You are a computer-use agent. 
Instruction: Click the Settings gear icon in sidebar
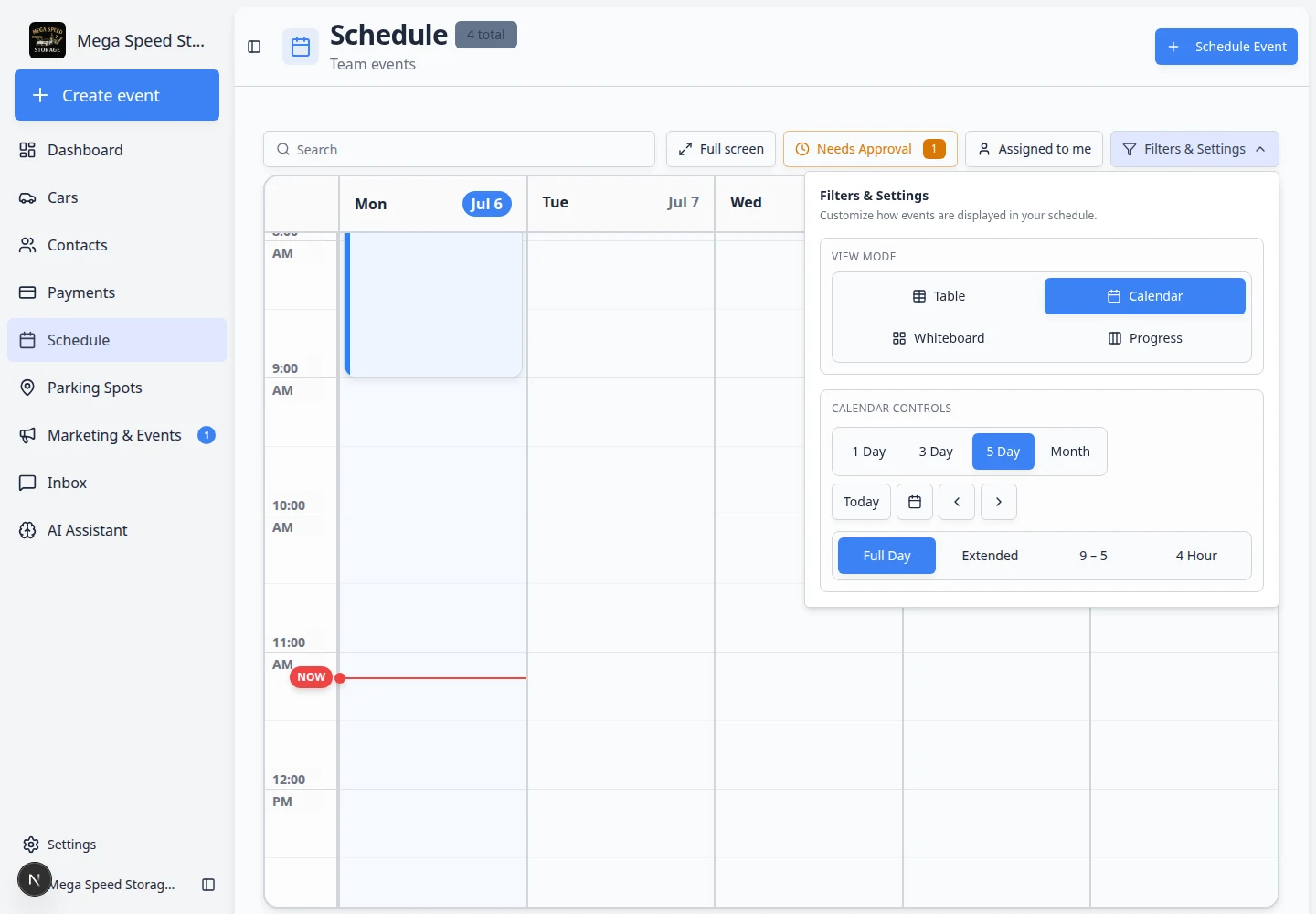click(x=31, y=845)
